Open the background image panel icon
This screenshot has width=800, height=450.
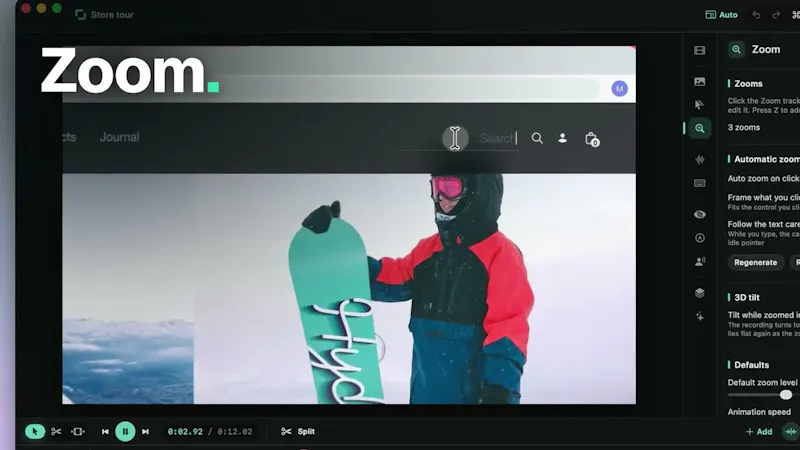699,82
